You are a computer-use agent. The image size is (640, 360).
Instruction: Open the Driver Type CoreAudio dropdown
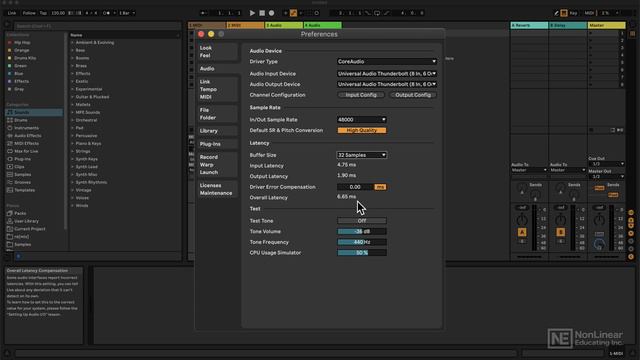[x=387, y=62]
